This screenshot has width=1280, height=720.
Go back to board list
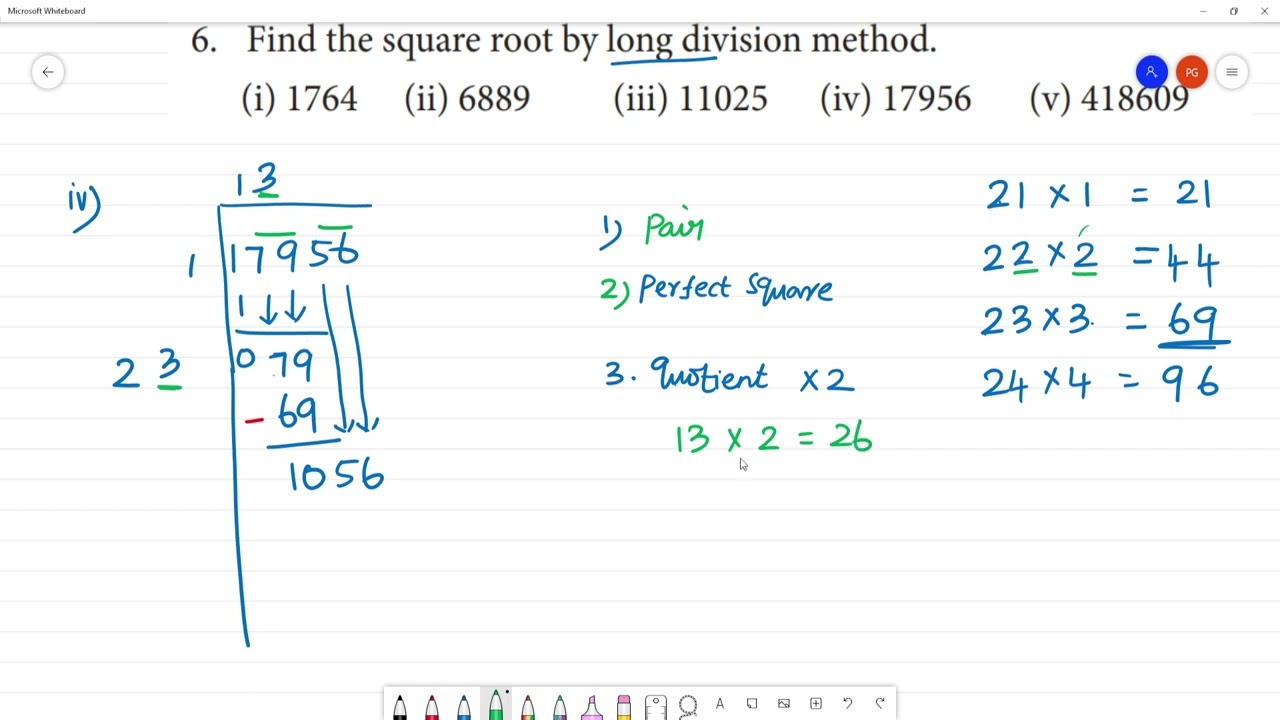(x=48, y=72)
